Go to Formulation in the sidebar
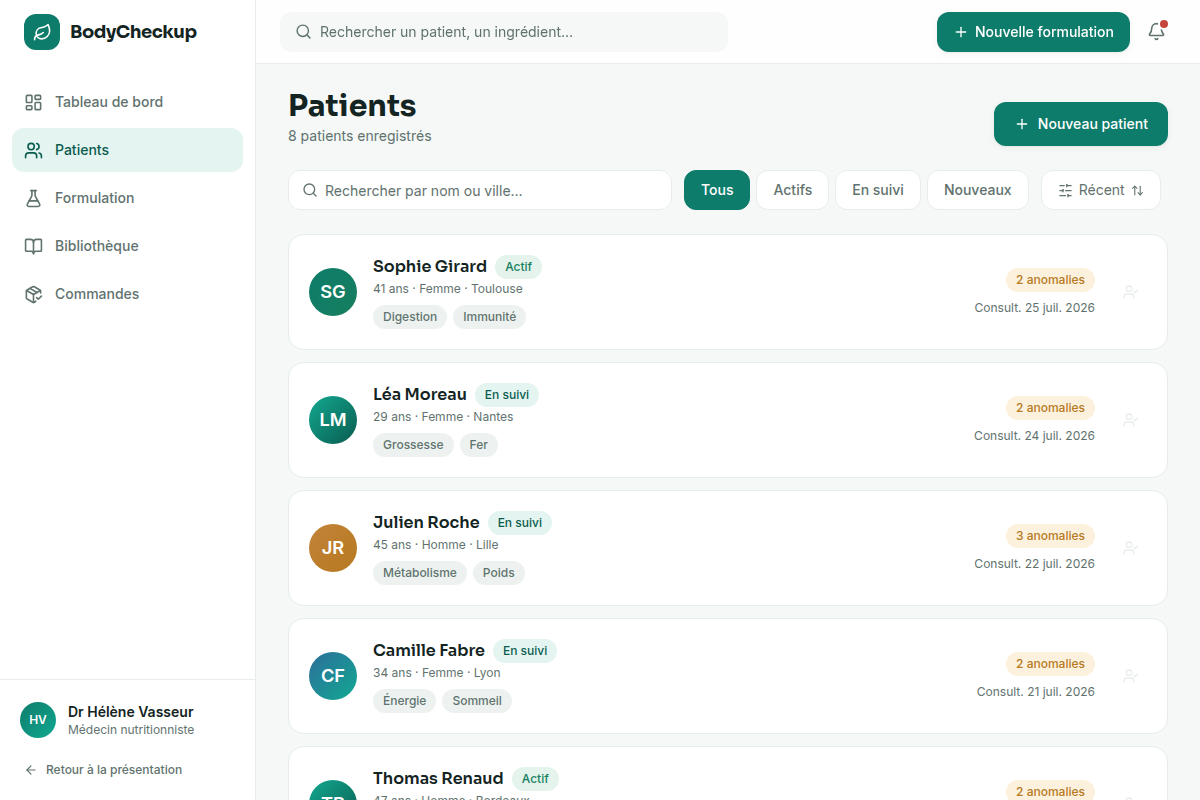1200x800 pixels. 127,198
